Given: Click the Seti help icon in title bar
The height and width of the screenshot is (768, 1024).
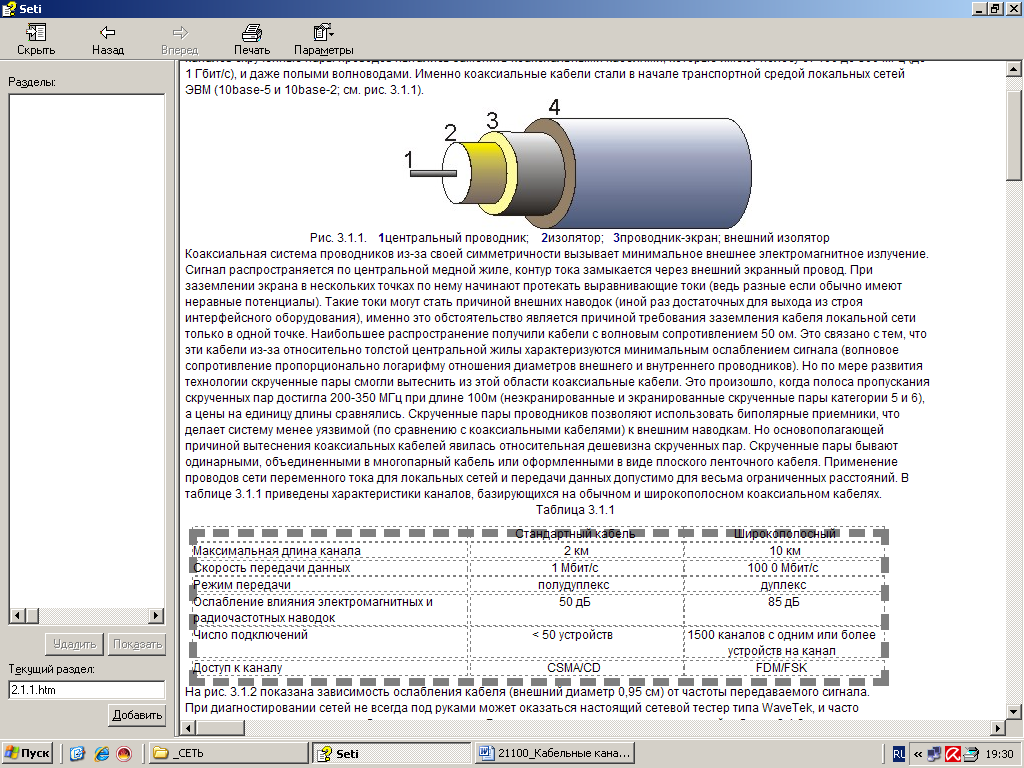Looking at the screenshot, I should coord(9,9).
